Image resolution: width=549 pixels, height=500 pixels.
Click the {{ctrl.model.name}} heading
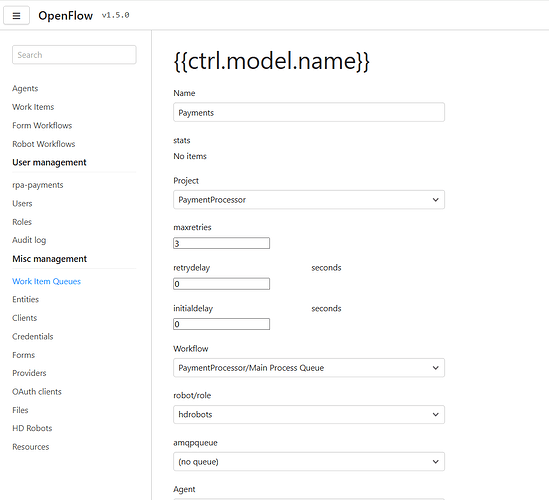coord(271,62)
